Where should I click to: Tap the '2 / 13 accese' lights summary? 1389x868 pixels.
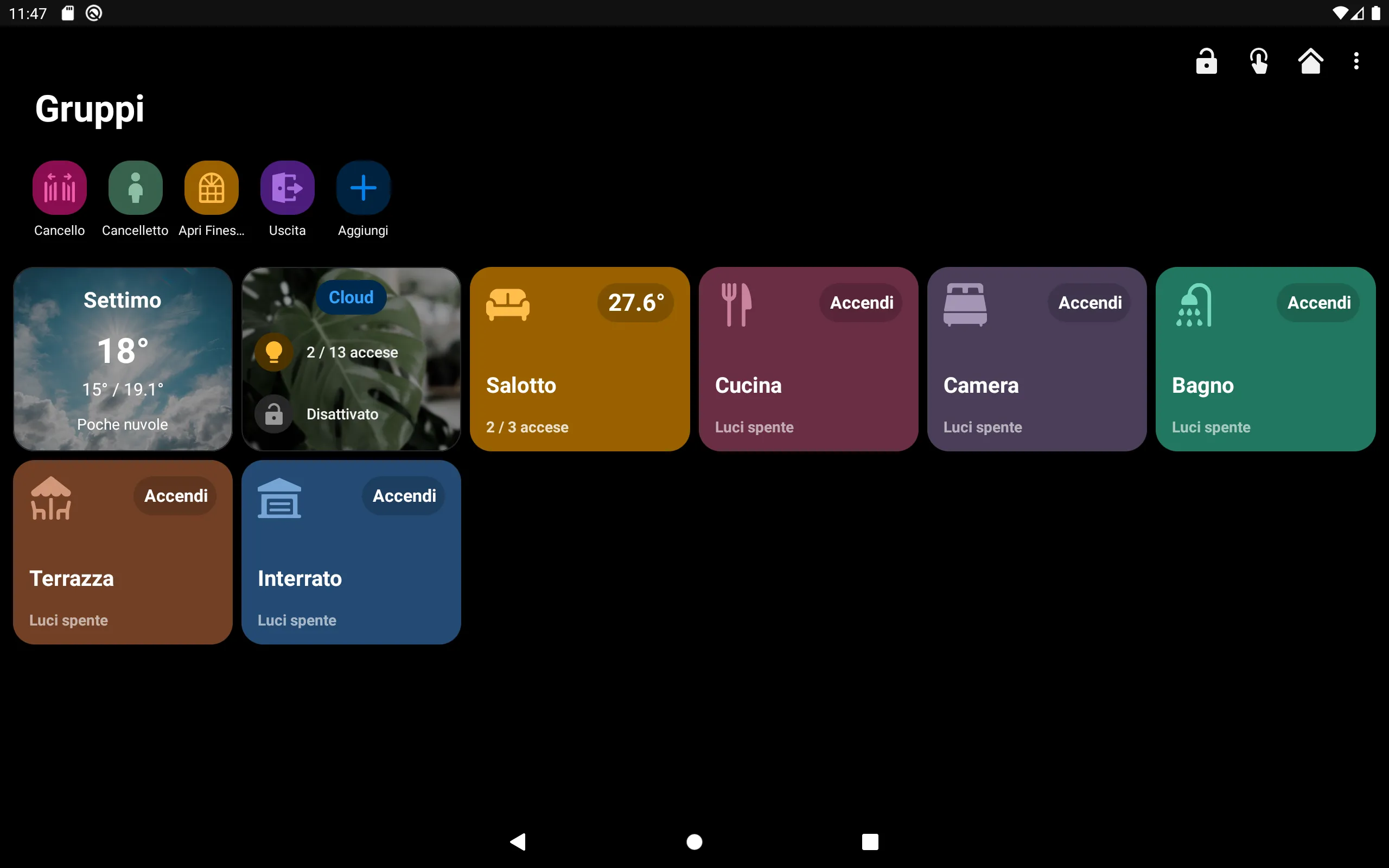click(x=352, y=353)
